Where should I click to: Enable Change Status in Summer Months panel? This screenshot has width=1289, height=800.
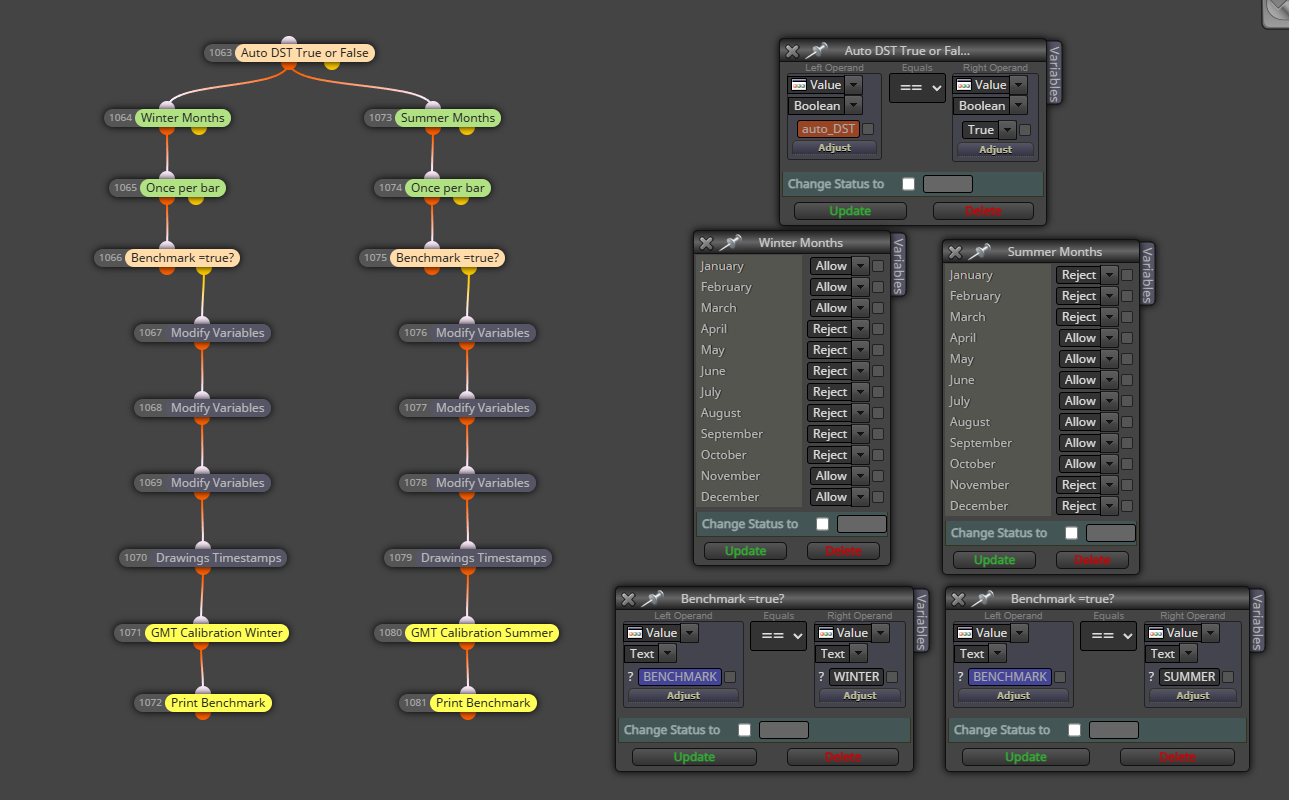[1071, 533]
